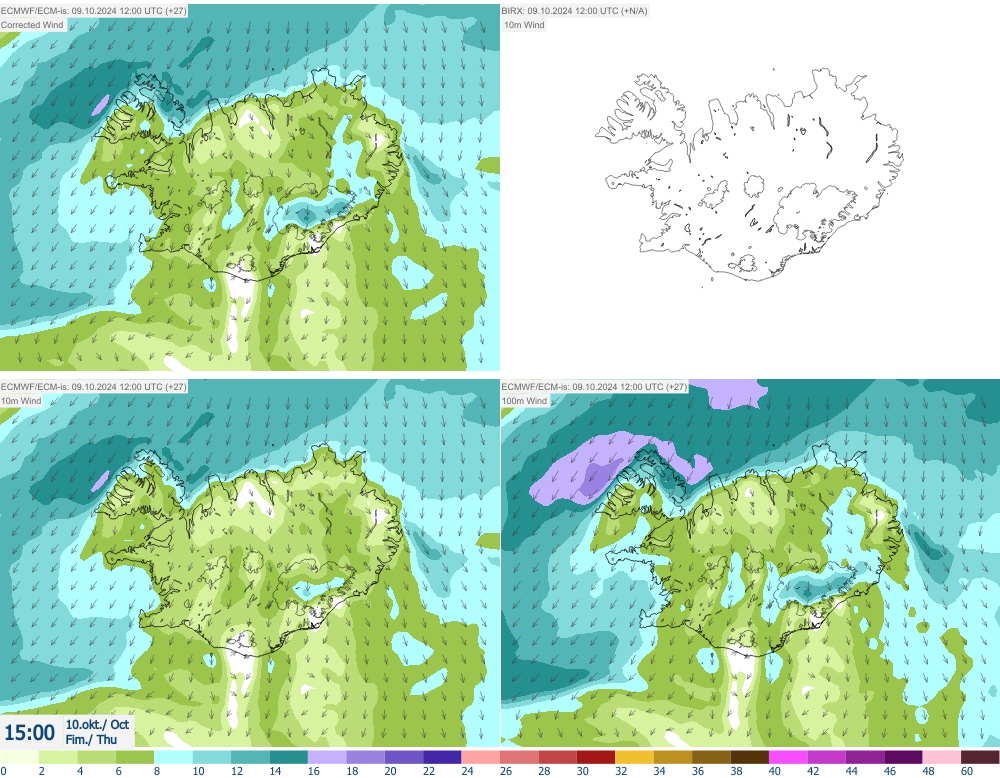This screenshot has width=1000, height=778.
Task: Click the green 6–8 legend swatch
Action: pyautogui.click(x=135, y=757)
